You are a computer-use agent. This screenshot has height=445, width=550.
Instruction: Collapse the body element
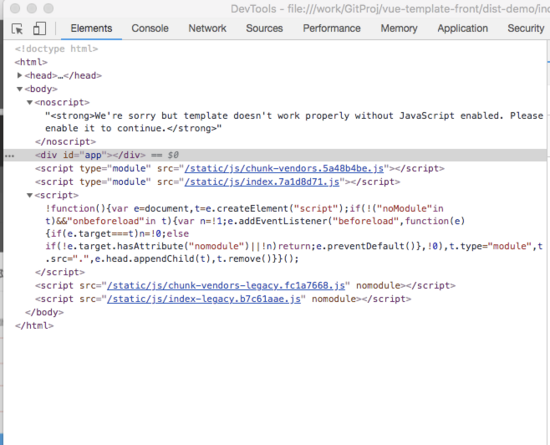[x=20, y=89]
